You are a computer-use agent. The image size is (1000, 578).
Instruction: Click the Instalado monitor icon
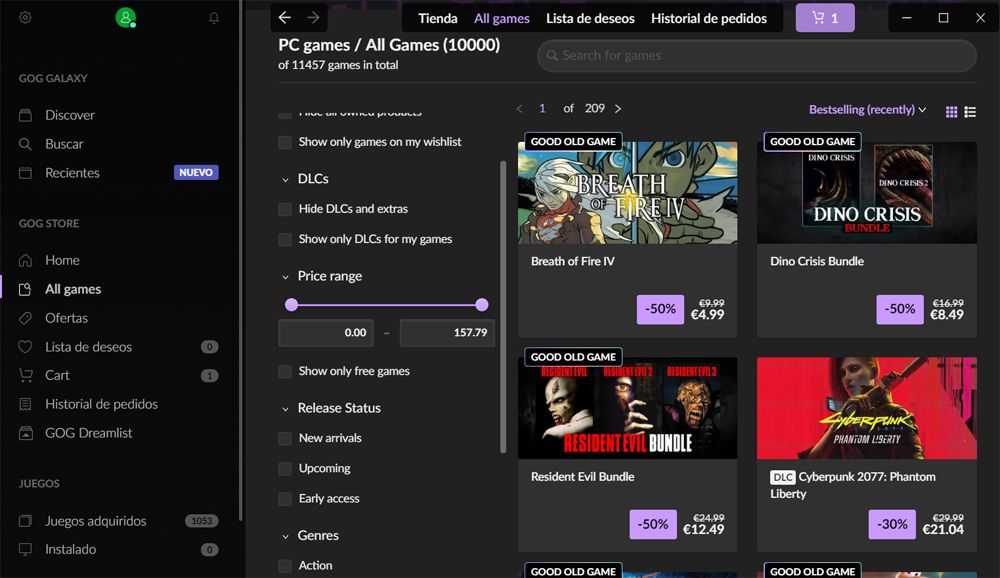pyautogui.click(x=26, y=549)
